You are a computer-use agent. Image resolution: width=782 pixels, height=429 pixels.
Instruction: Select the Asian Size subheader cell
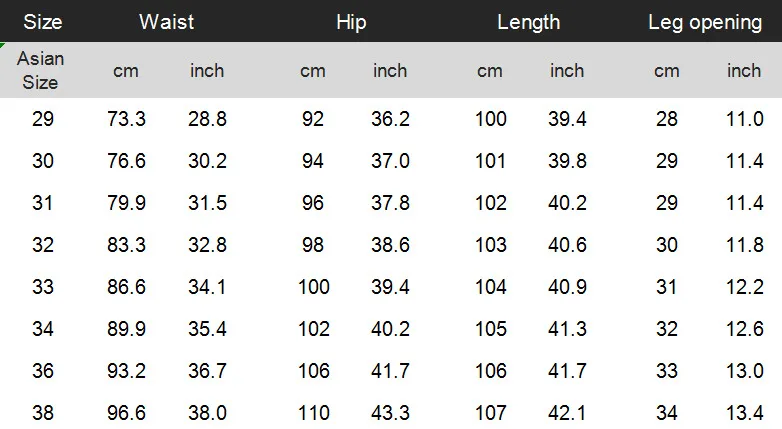pyautogui.click(x=40, y=70)
